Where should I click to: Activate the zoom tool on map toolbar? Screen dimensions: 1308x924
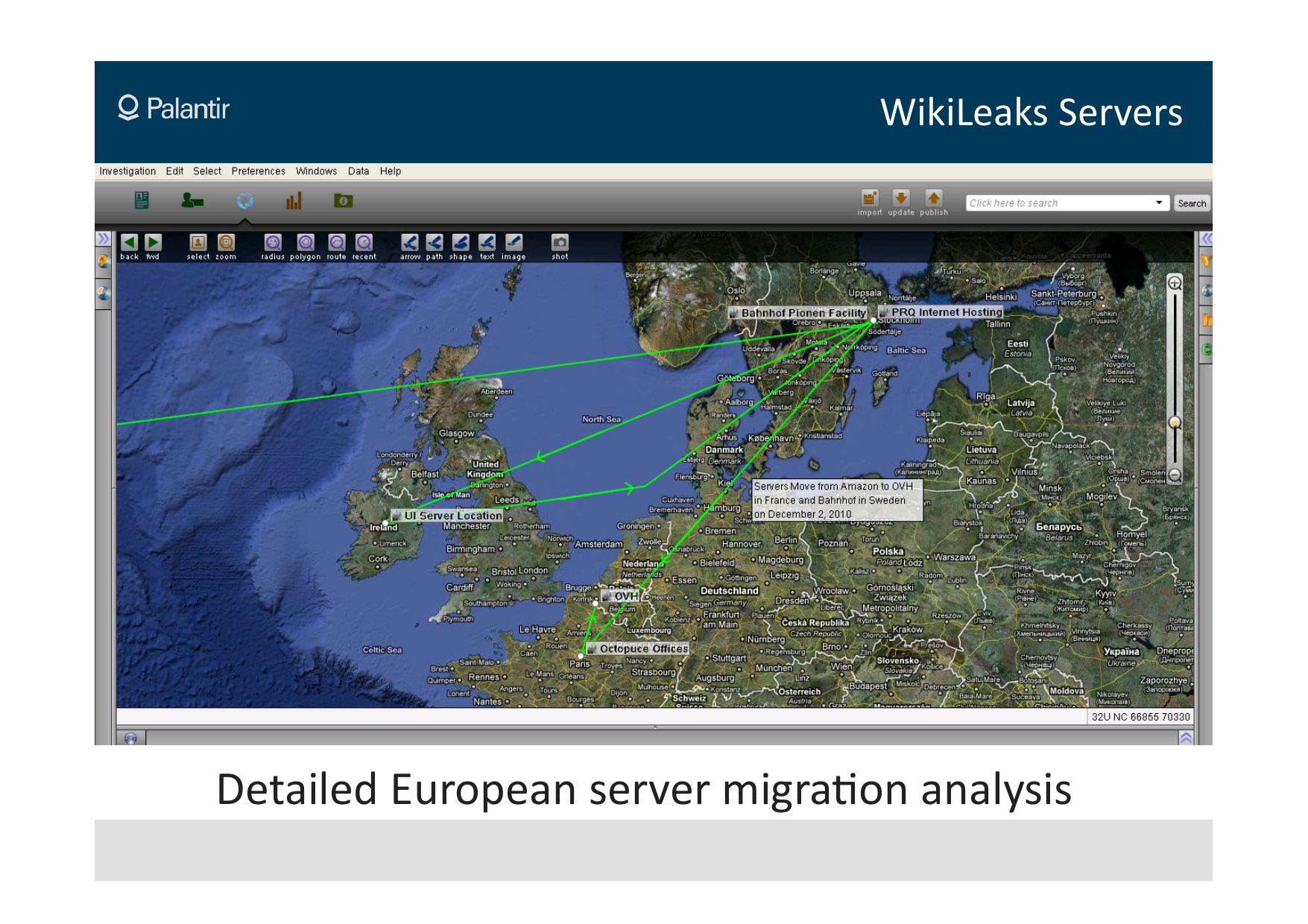point(226,243)
